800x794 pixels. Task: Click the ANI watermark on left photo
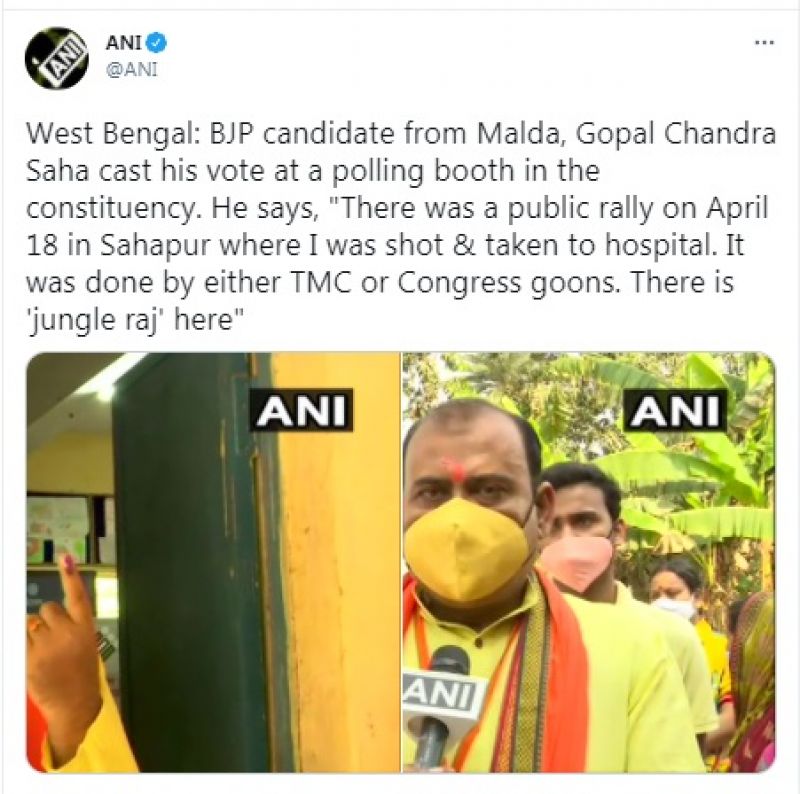[x=301, y=410]
